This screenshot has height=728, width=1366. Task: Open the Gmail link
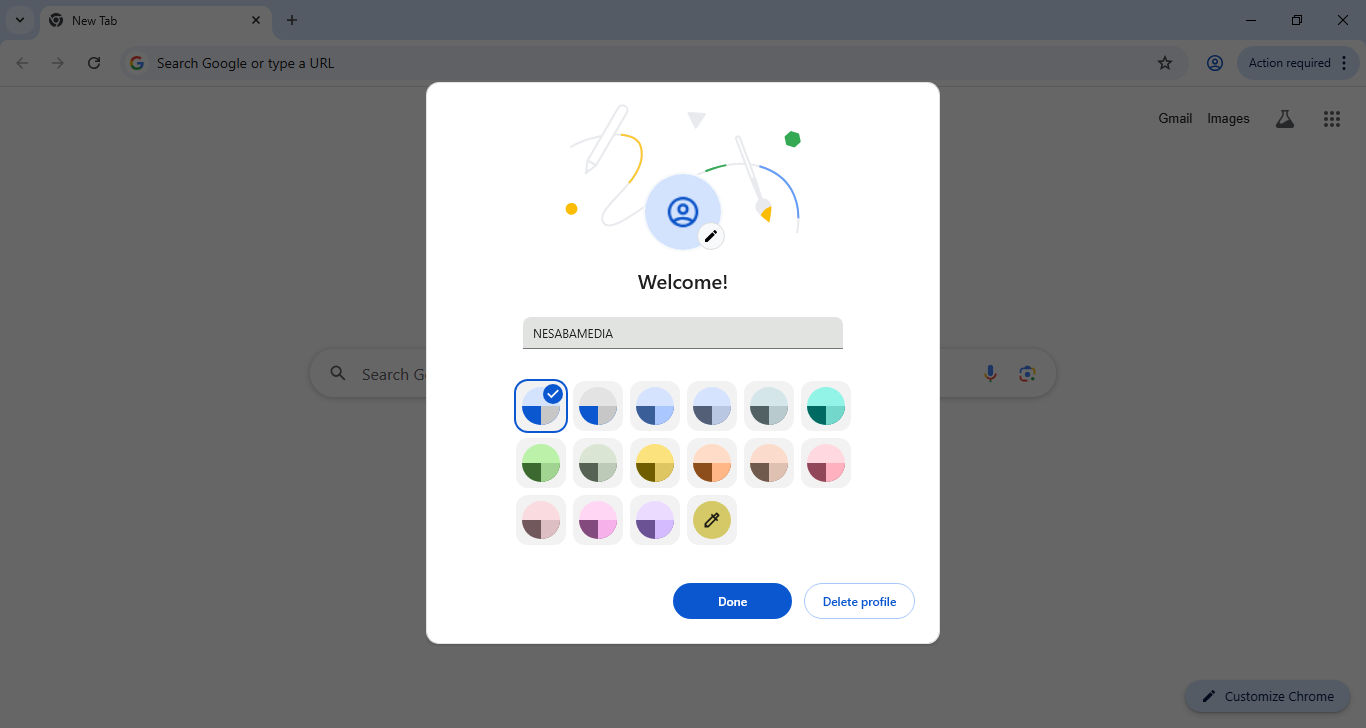point(1175,118)
